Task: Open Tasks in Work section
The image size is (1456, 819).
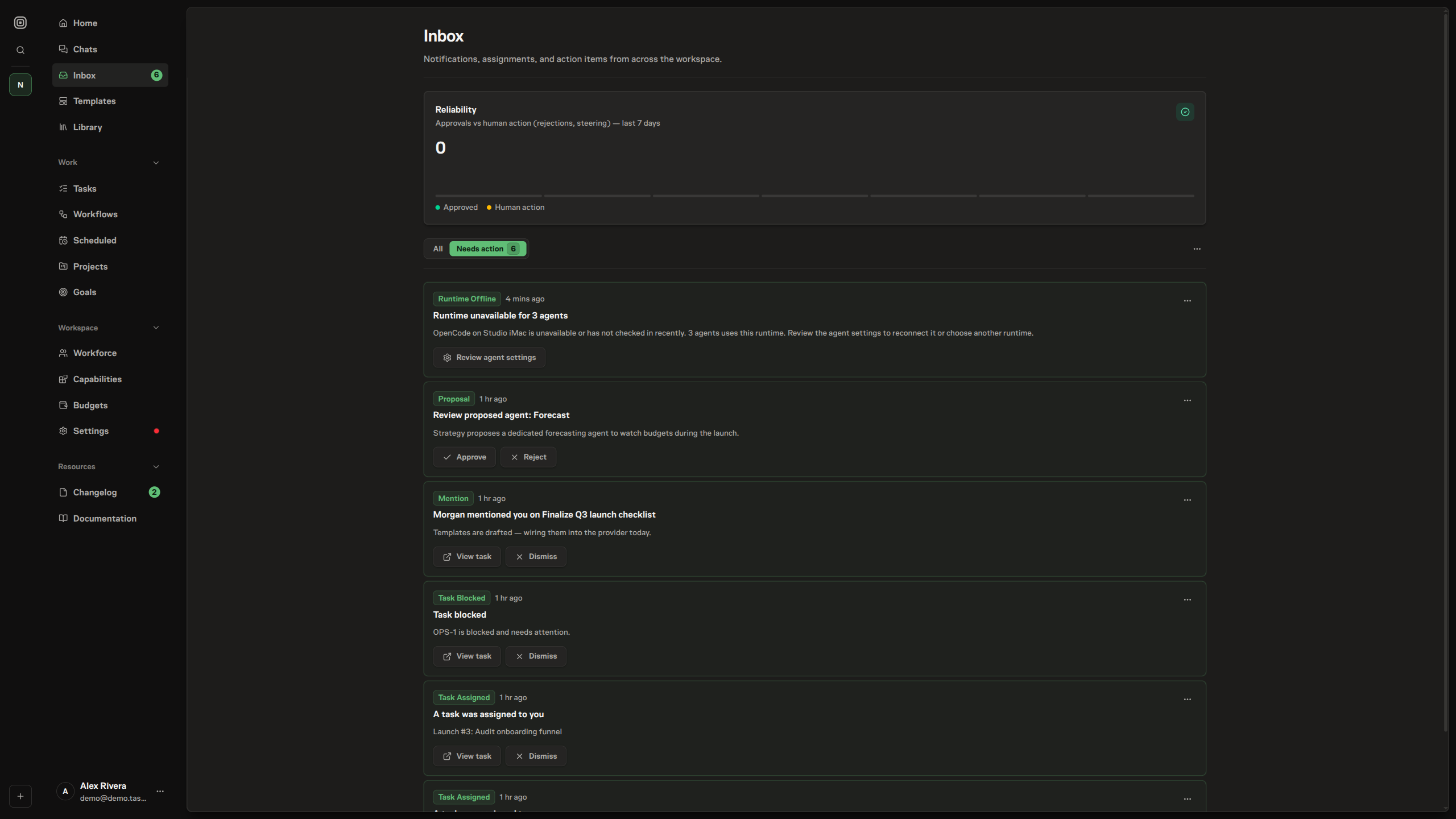Action: tap(110, 188)
